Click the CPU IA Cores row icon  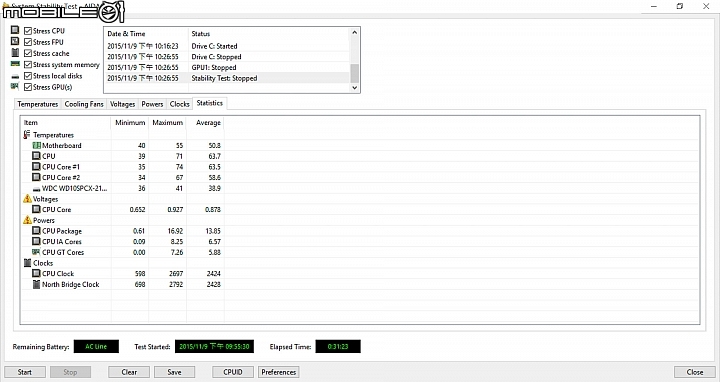[x=36, y=241]
